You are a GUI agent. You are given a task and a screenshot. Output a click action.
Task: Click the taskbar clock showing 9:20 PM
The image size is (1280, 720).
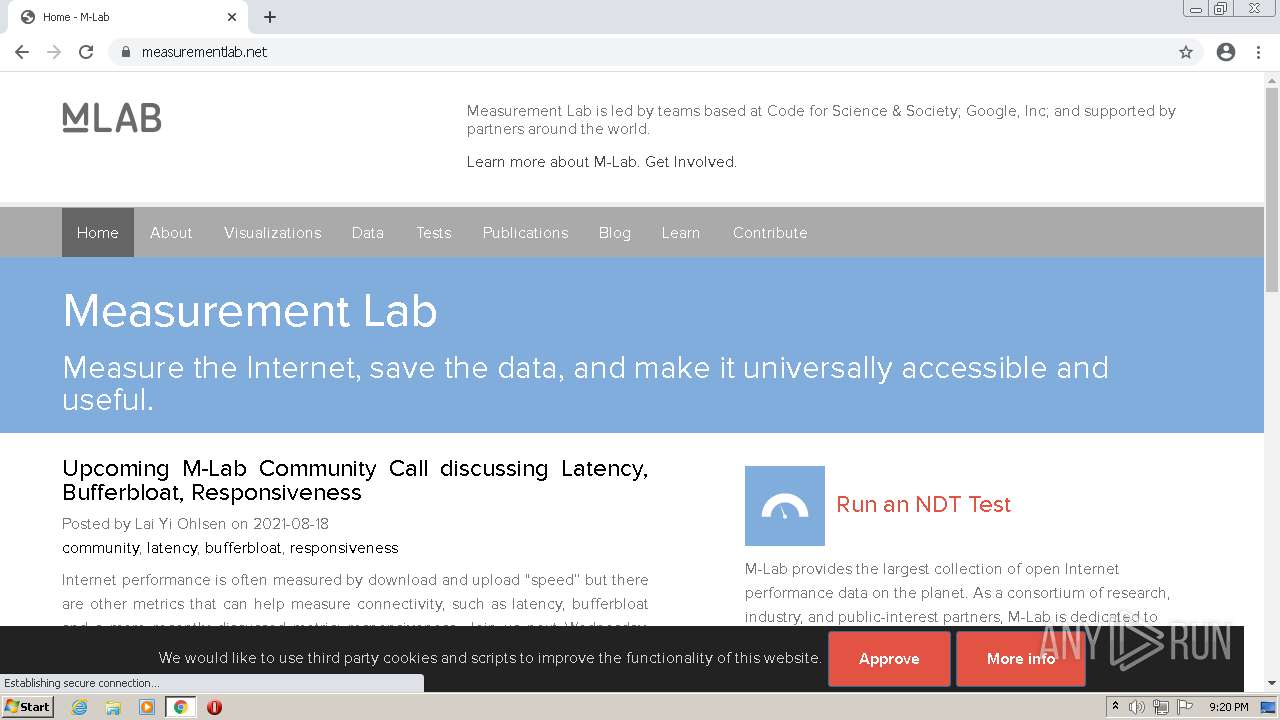click(x=1228, y=707)
